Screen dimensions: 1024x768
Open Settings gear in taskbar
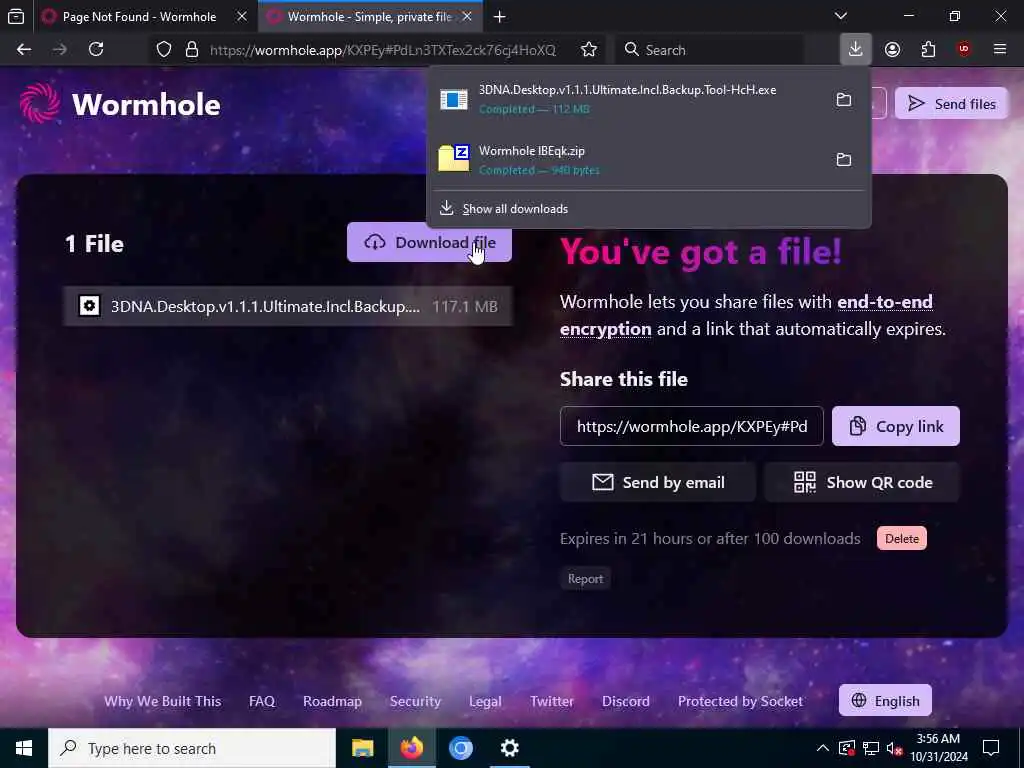click(x=509, y=748)
